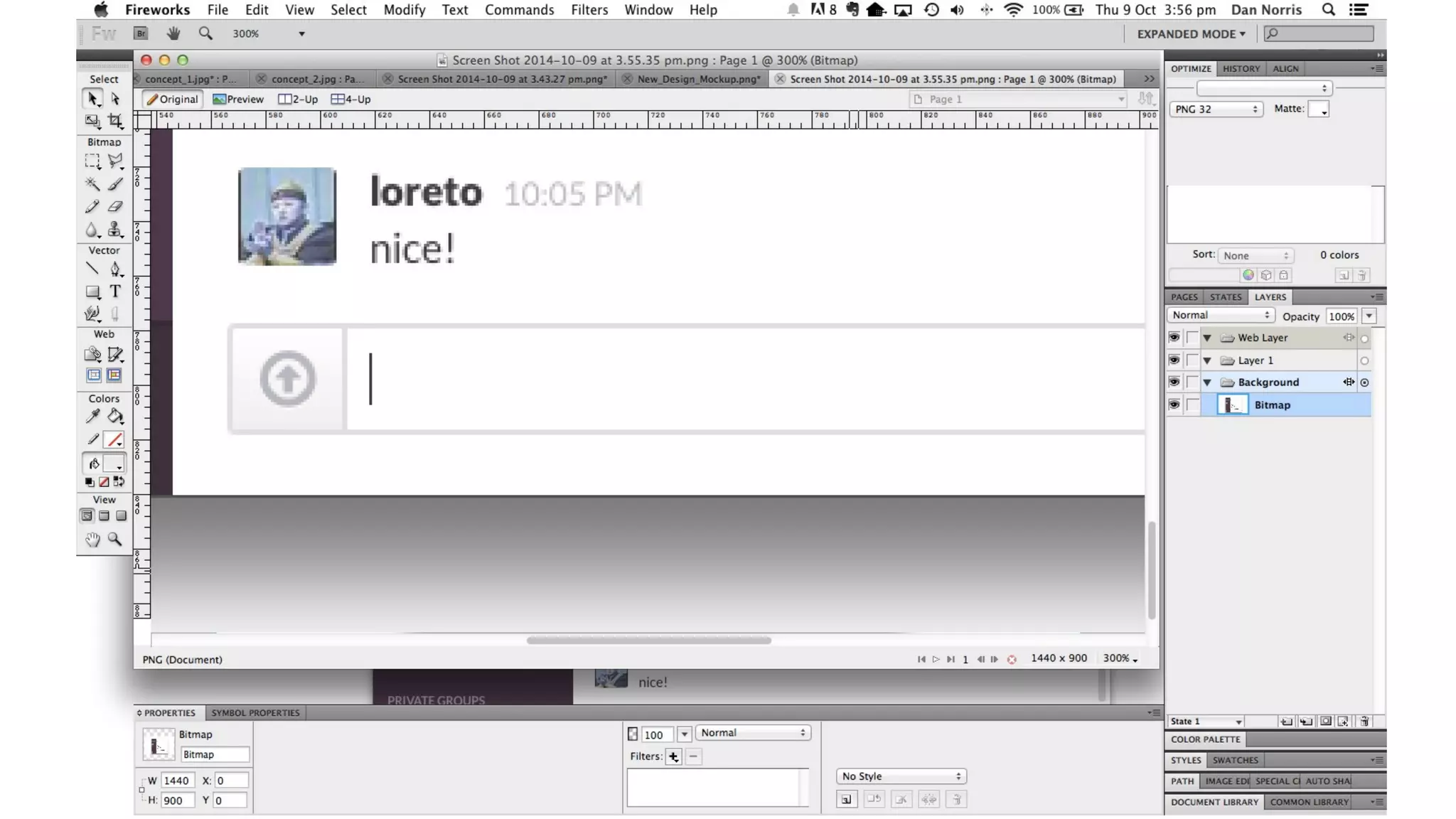Screen dimensions: 1456x819
Task: Pick the Marquee selection tool
Action: (92, 161)
